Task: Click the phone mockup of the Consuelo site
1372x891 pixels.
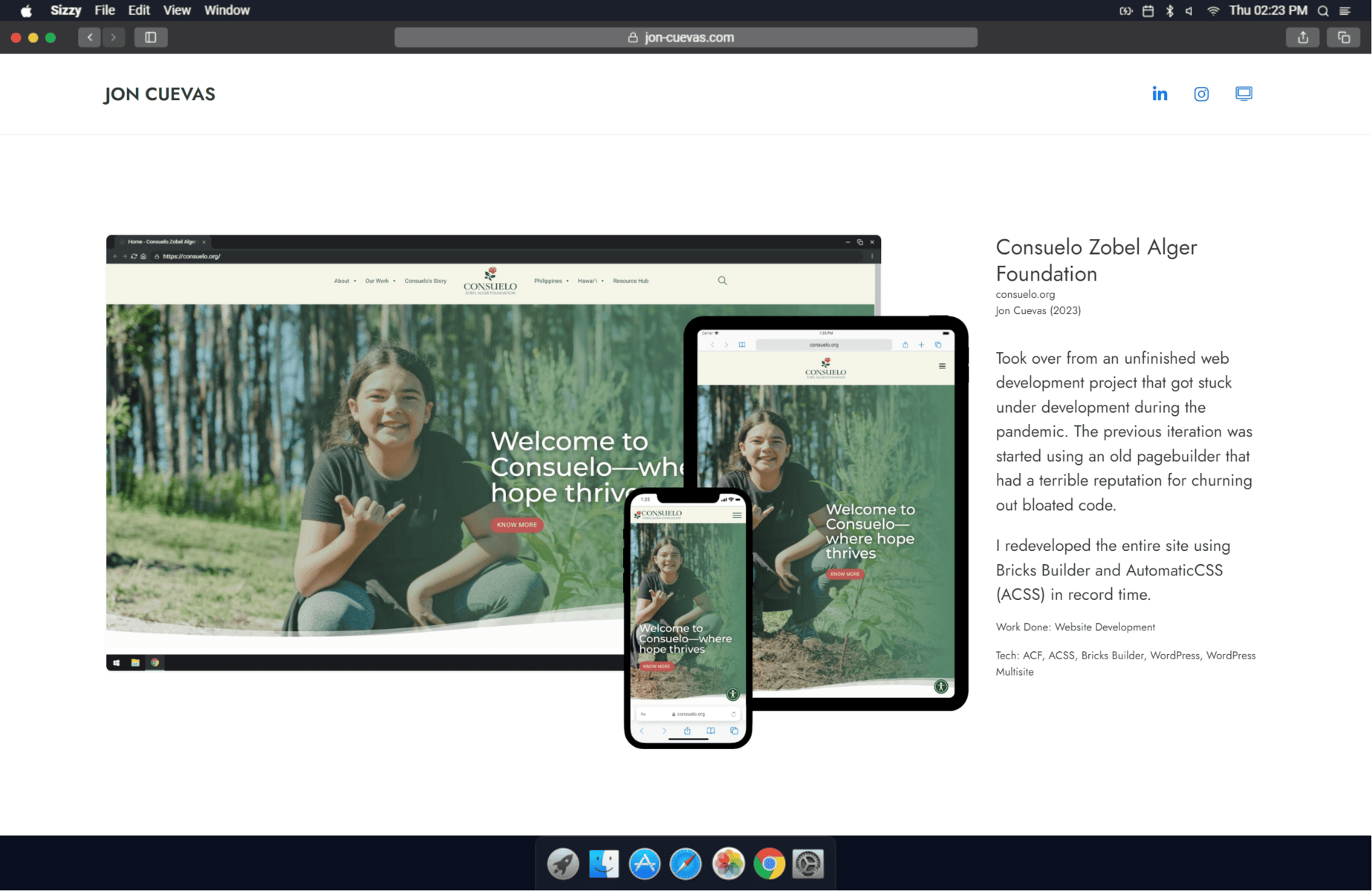Action: point(688,618)
